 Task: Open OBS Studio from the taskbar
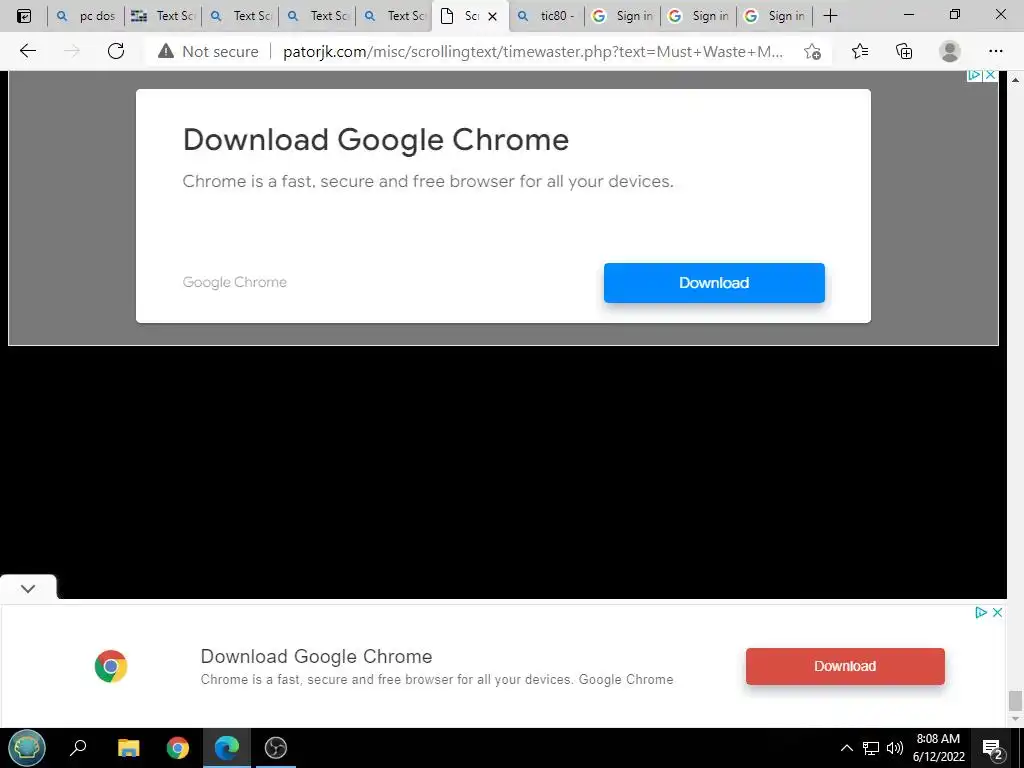(276, 748)
